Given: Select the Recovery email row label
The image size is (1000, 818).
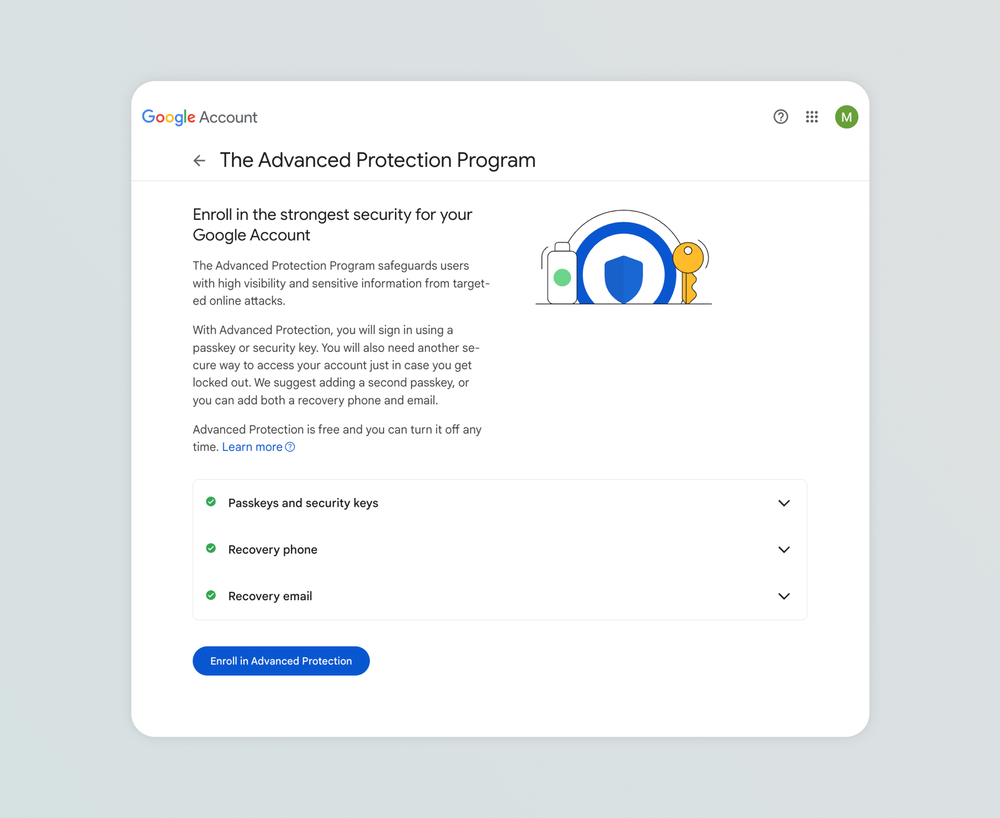Looking at the screenshot, I should coord(270,596).
